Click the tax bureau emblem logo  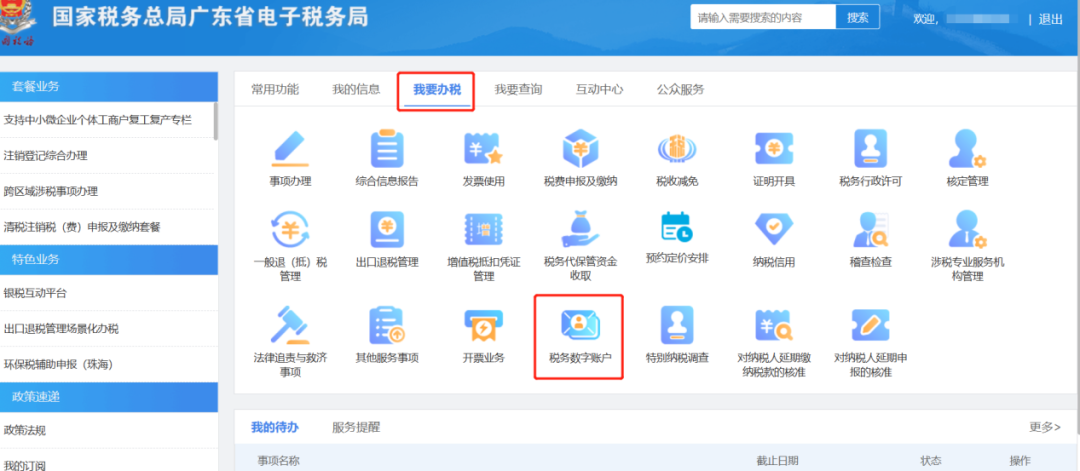click(17, 23)
